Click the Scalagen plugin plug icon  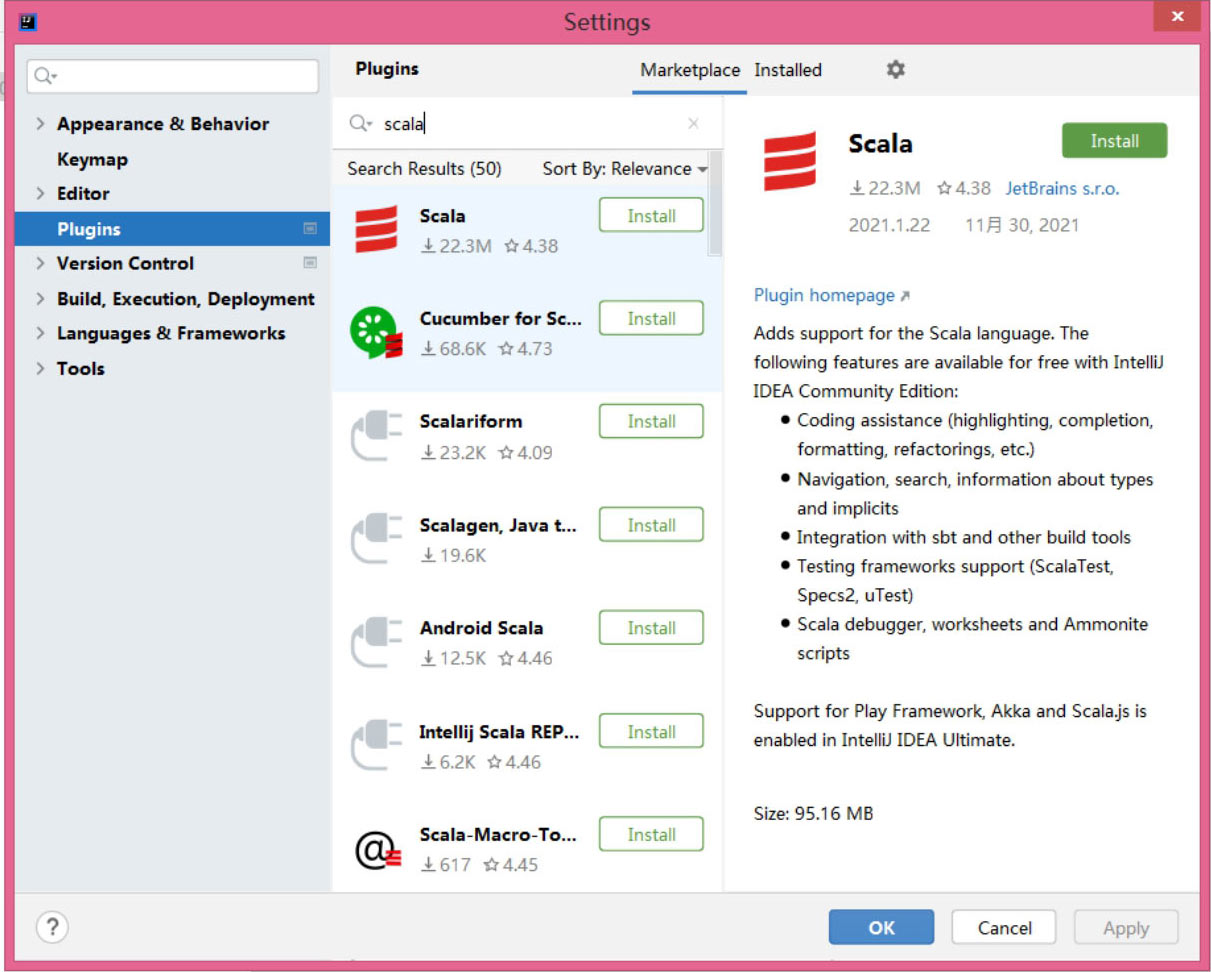pyautogui.click(x=376, y=539)
